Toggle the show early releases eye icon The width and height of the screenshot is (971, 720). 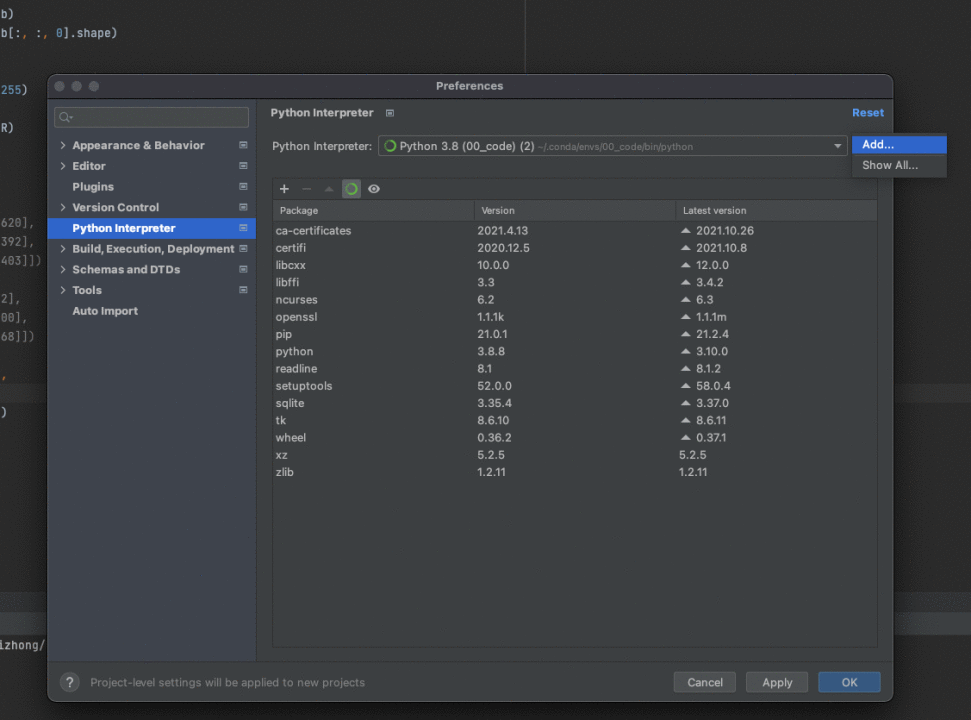tap(374, 189)
